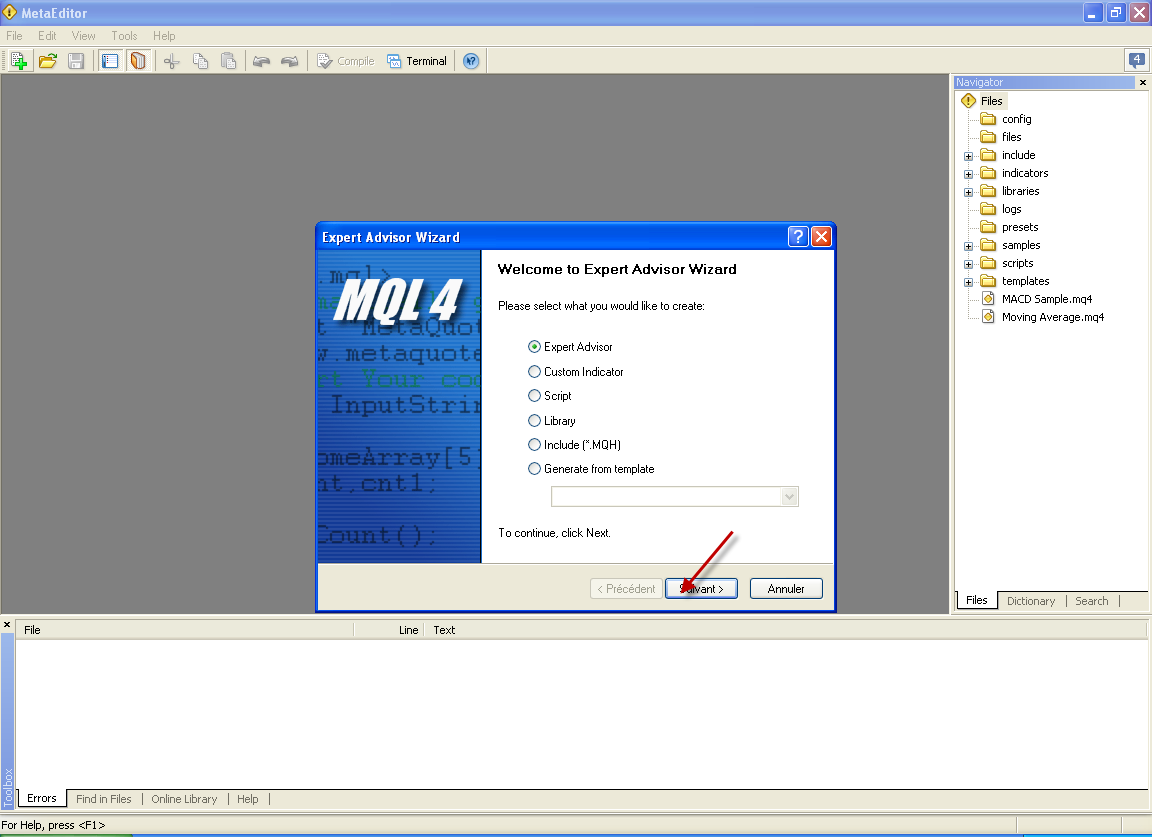Image resolution: width=1152 pixels, height=837 pixels.
Task: Select the Expert Advisor radio button
Action: tap(534, 347)
